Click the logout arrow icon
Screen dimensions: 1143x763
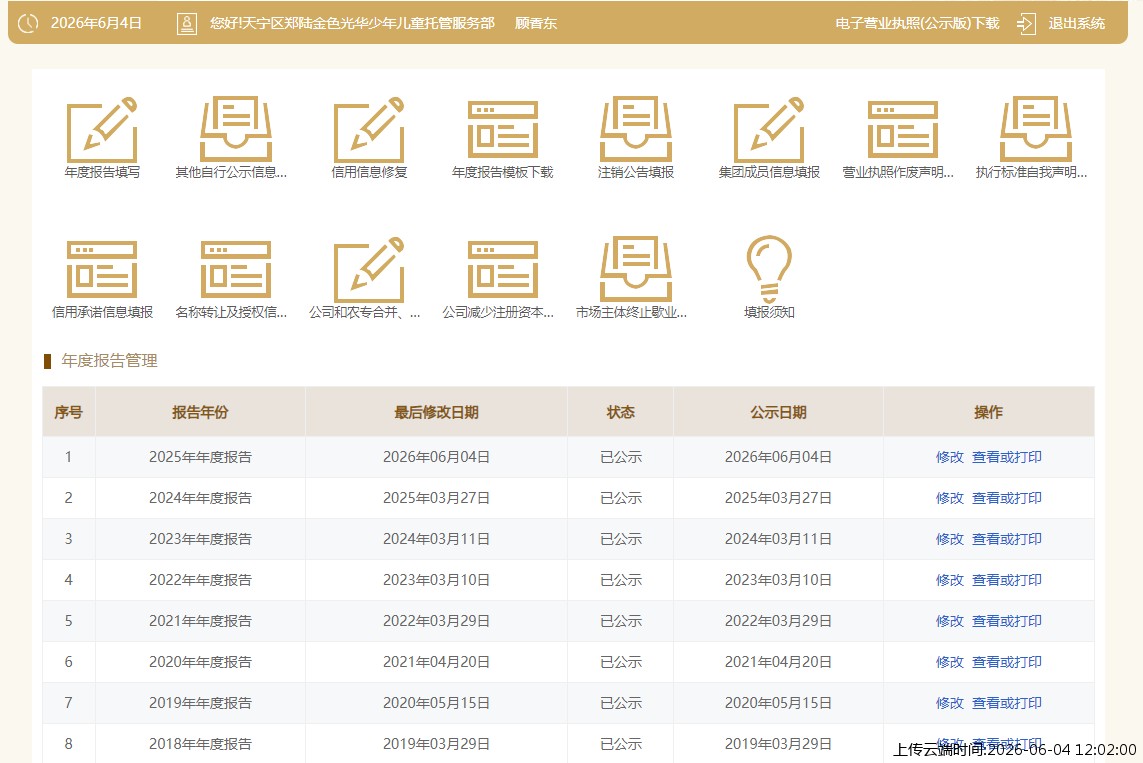(1026, 23)
